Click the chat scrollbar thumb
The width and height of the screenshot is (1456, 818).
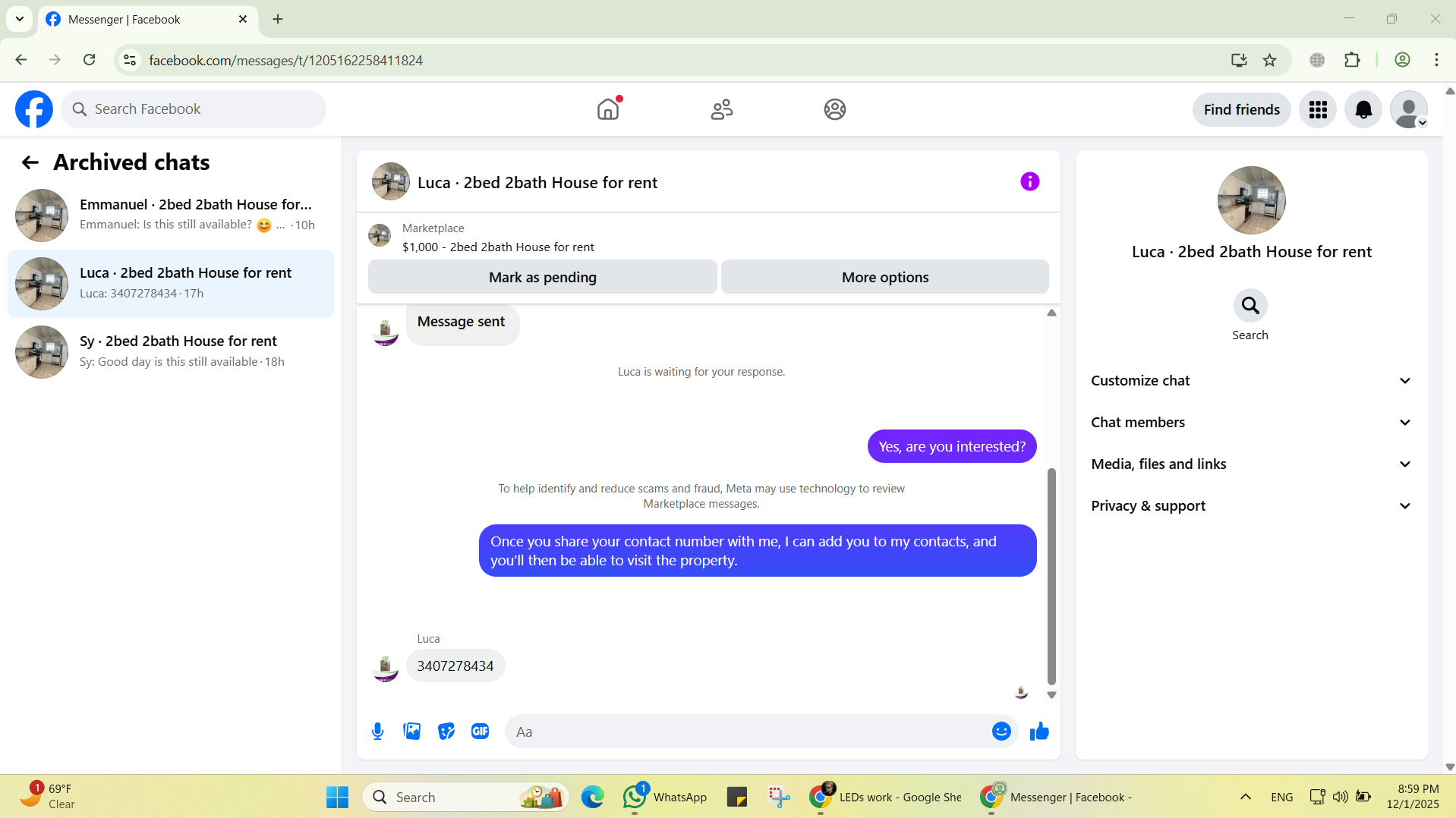[1051, 577]
